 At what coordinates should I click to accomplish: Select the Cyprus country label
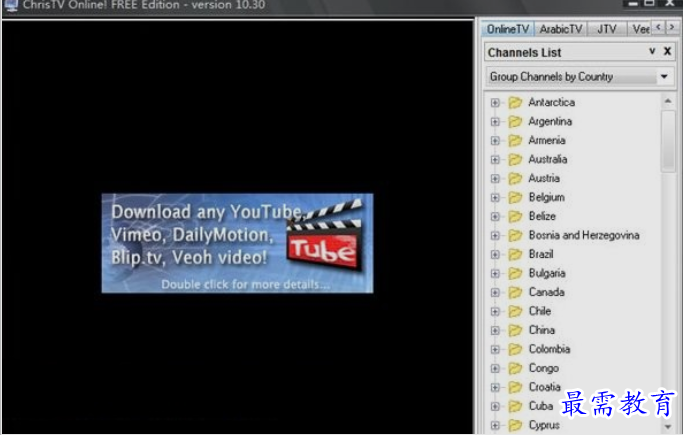544,425
